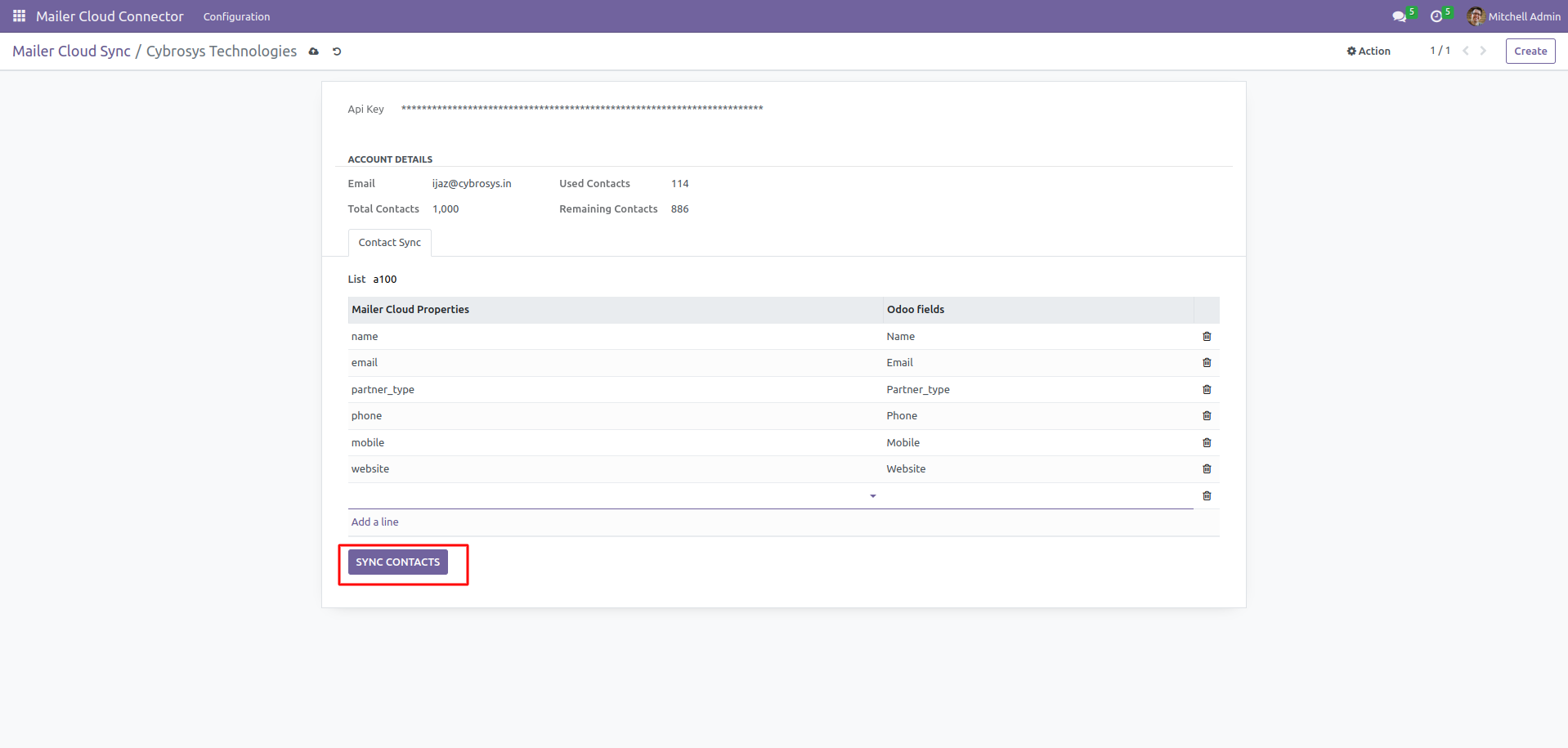Viewport: 1568px width, 748px height.
Task: Open the conversations chat icon
Action: click(1399, 16)
